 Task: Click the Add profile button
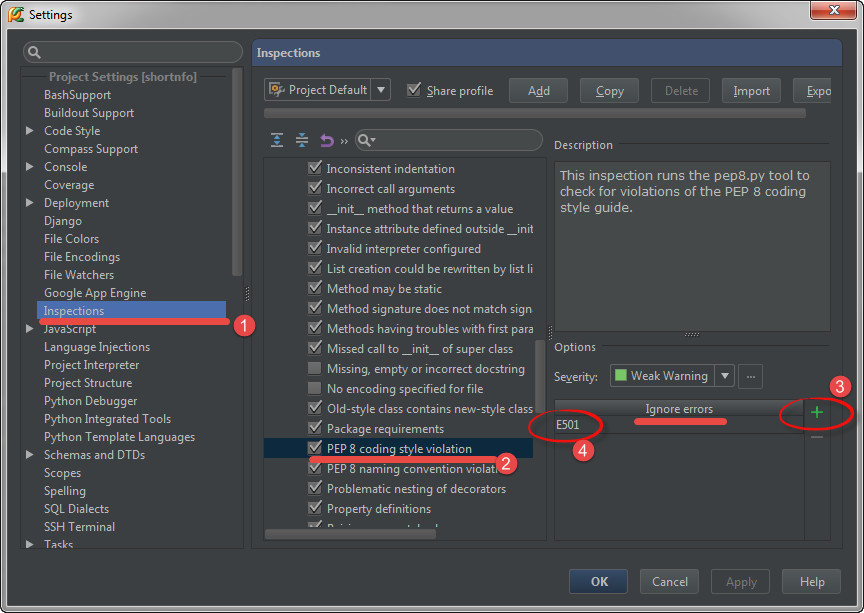pyautogui.click(x=538, y=91)
